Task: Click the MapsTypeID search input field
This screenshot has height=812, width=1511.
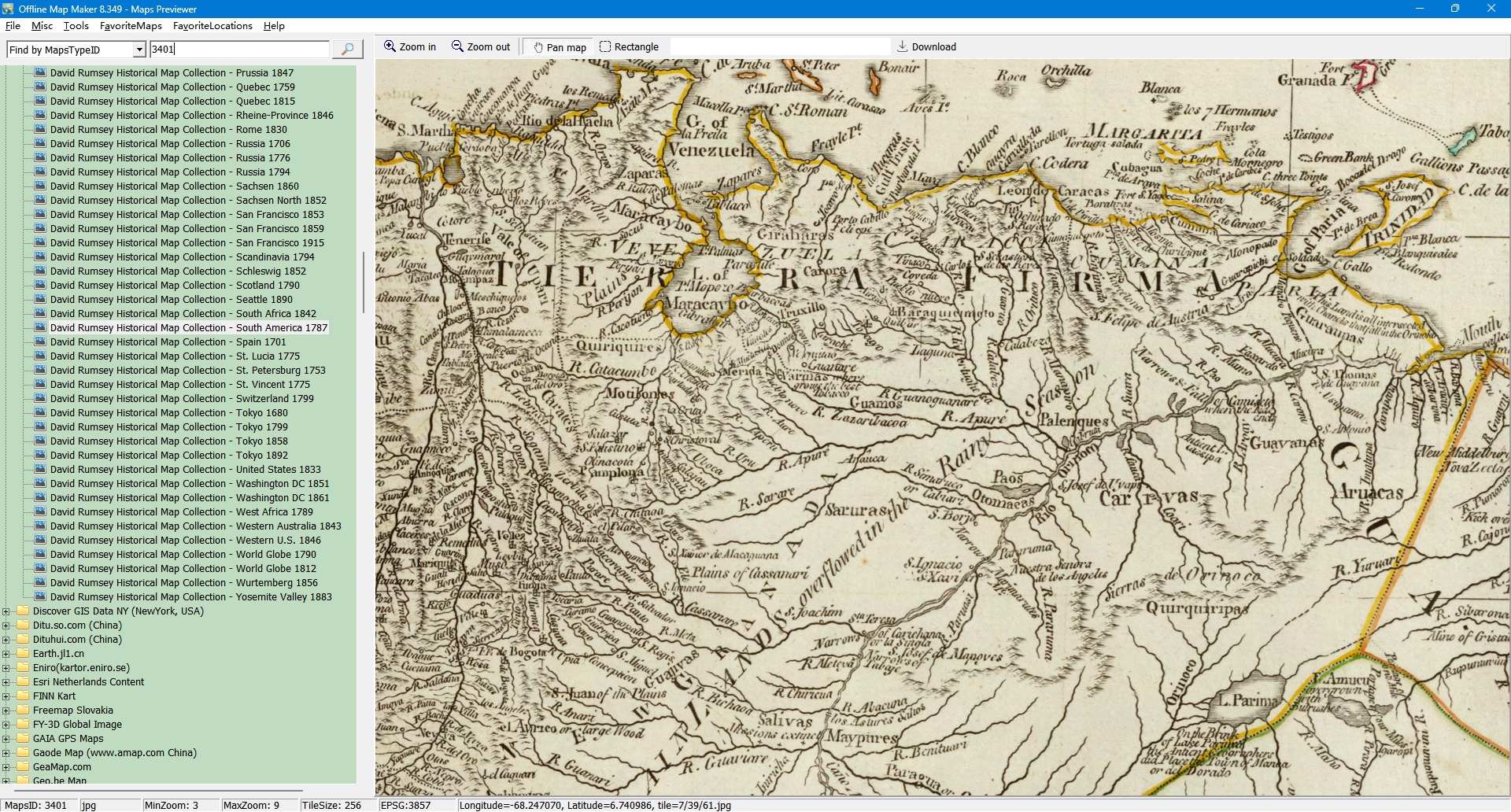Action: coord(239,50)
